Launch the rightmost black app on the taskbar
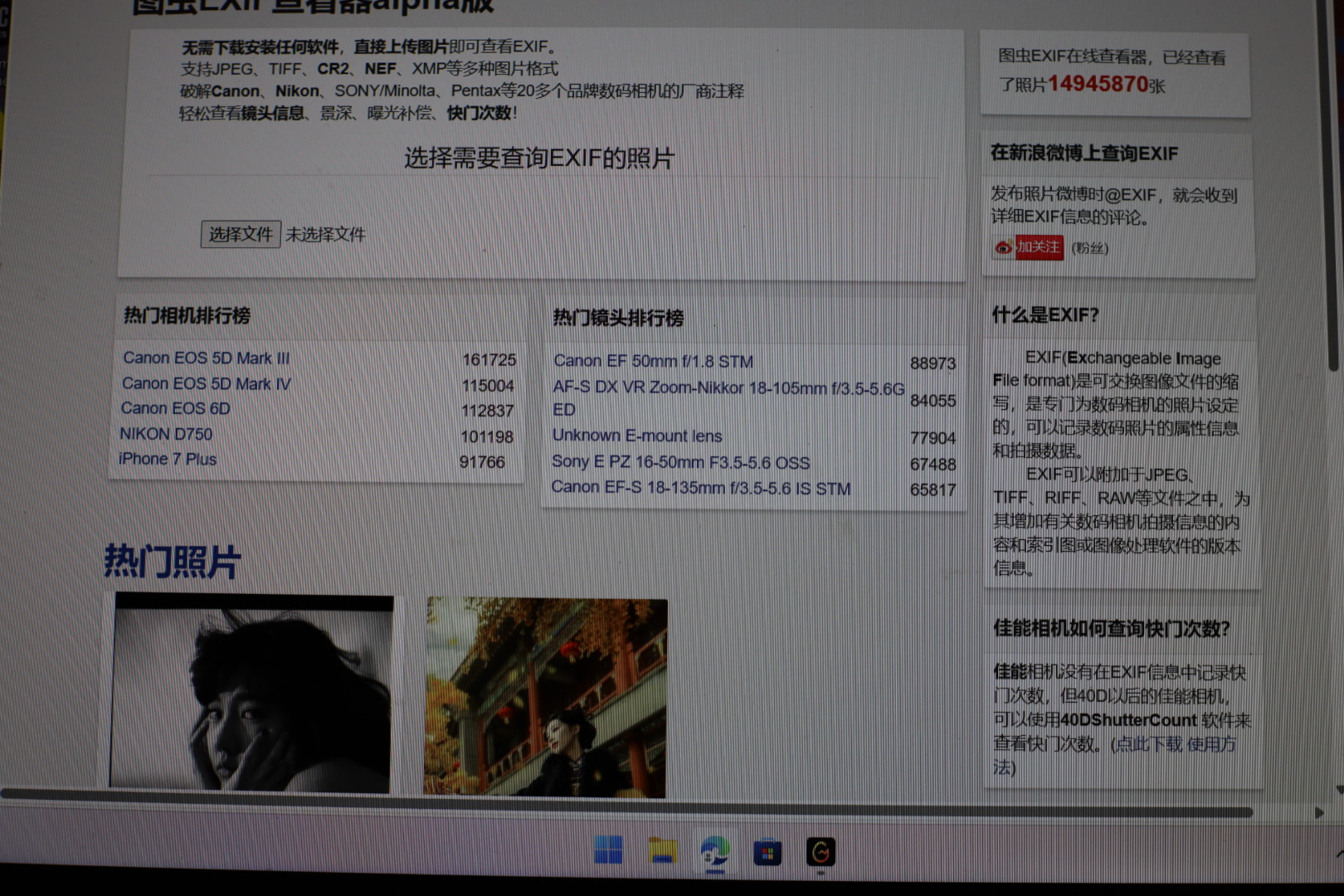This screenshot has height=896, width=1344. [x=820, y=851]
